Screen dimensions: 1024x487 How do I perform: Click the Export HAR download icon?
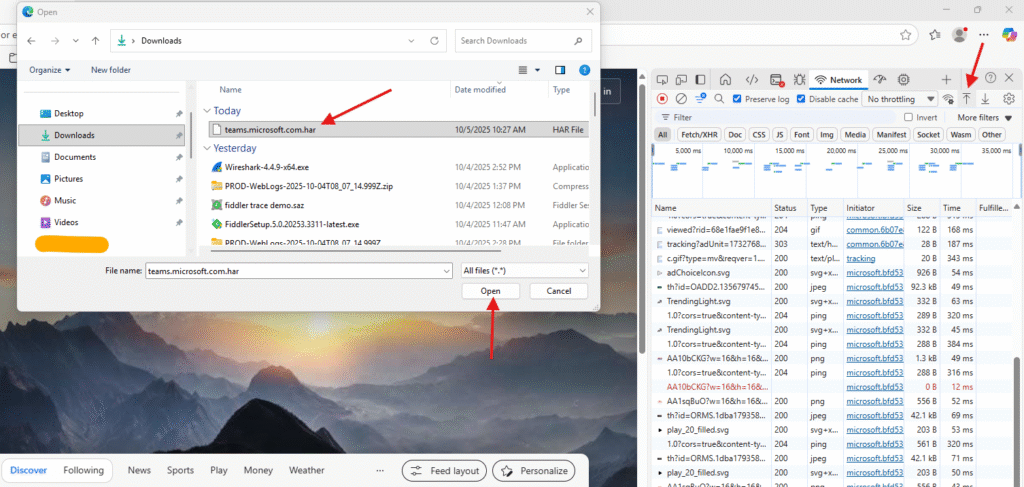pos(985,99)
